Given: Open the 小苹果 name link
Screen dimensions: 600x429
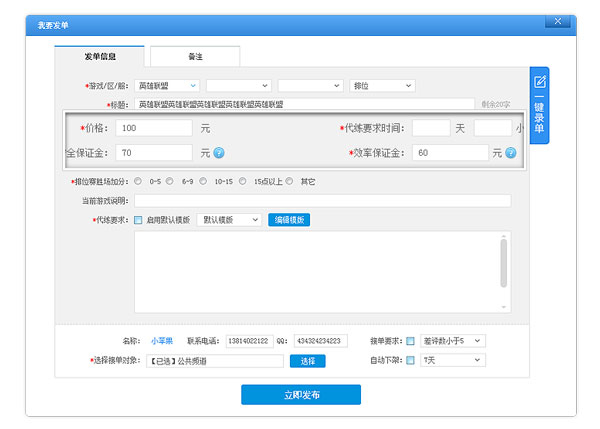Looking at the screenshot, I should pos(162,341).
